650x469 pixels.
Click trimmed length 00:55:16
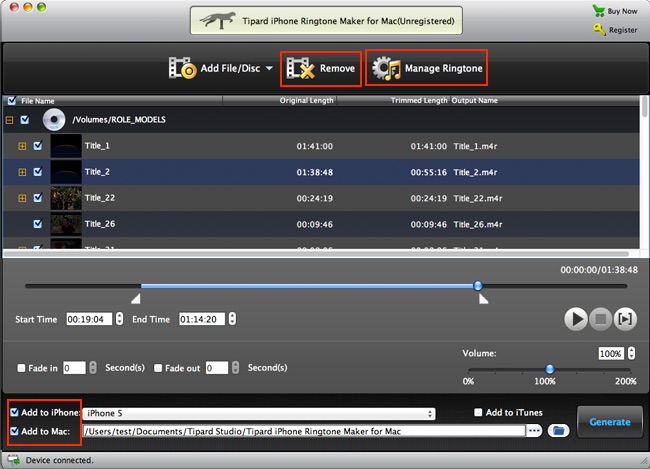(429, 173)
